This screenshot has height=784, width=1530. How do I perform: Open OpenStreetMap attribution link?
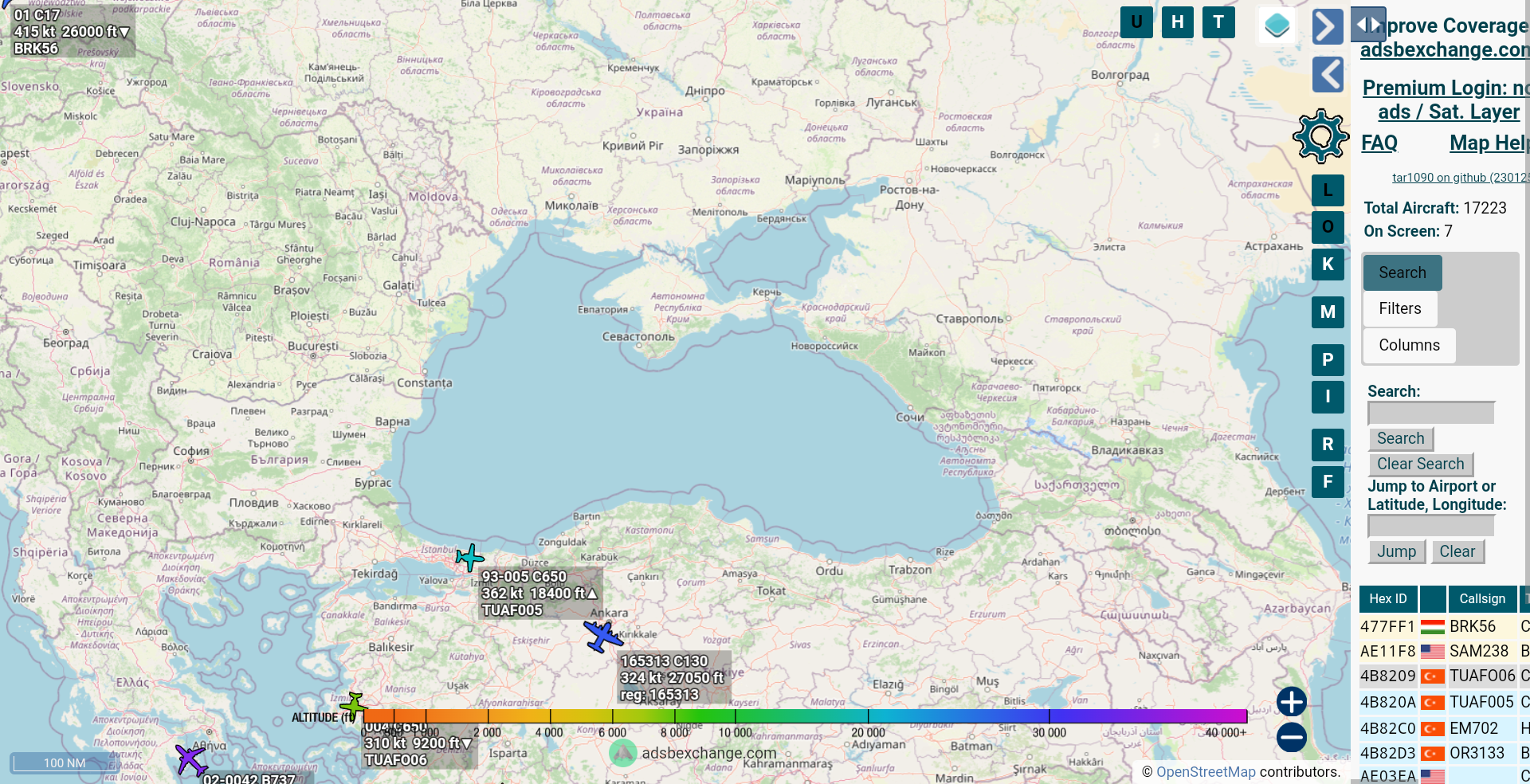click(1206, 772)
